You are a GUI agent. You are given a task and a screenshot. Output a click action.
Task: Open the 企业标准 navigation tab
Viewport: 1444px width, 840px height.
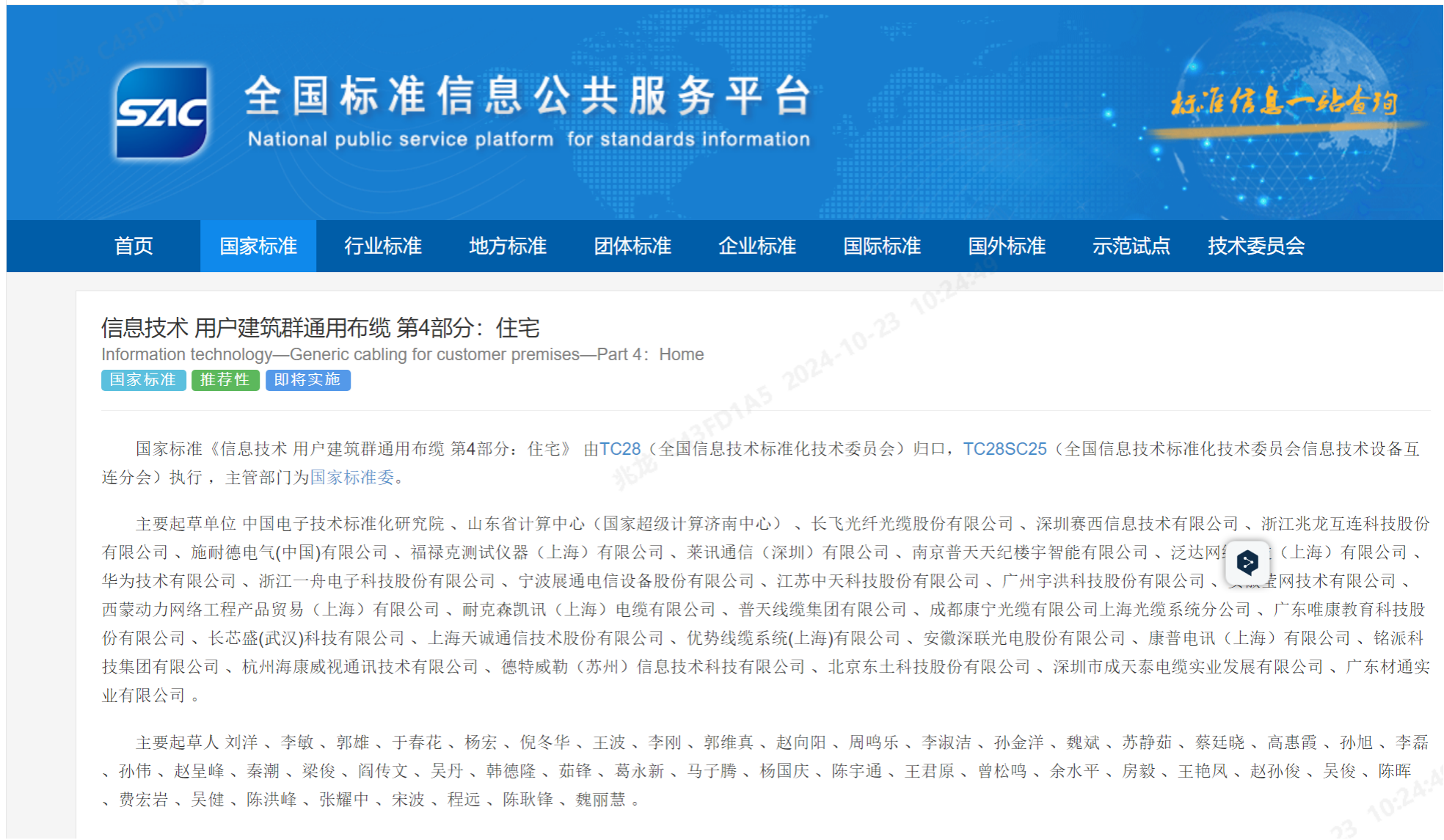click(758, 246)
